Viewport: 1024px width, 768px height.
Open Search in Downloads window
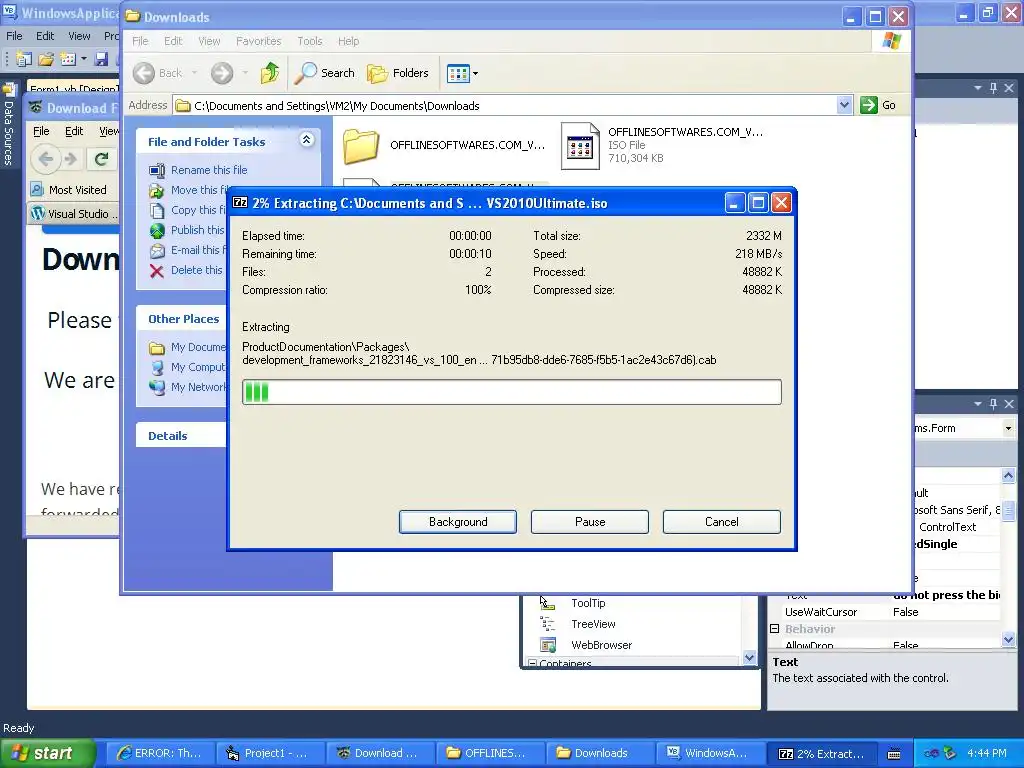pyautogui.click(x=324, y=73)
